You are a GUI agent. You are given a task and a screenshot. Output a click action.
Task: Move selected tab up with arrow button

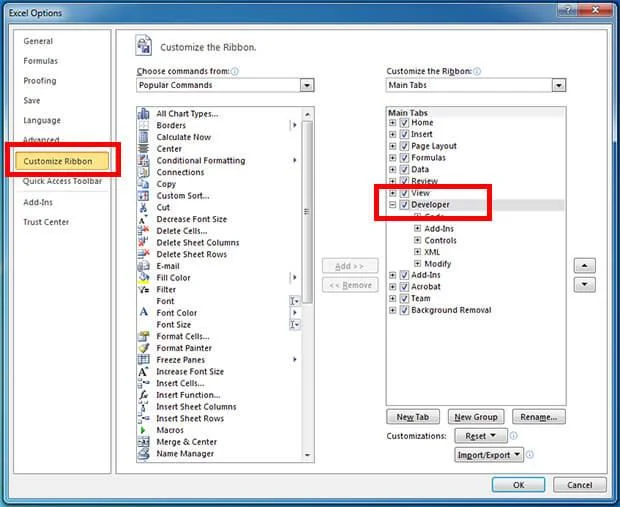point(584,266)
